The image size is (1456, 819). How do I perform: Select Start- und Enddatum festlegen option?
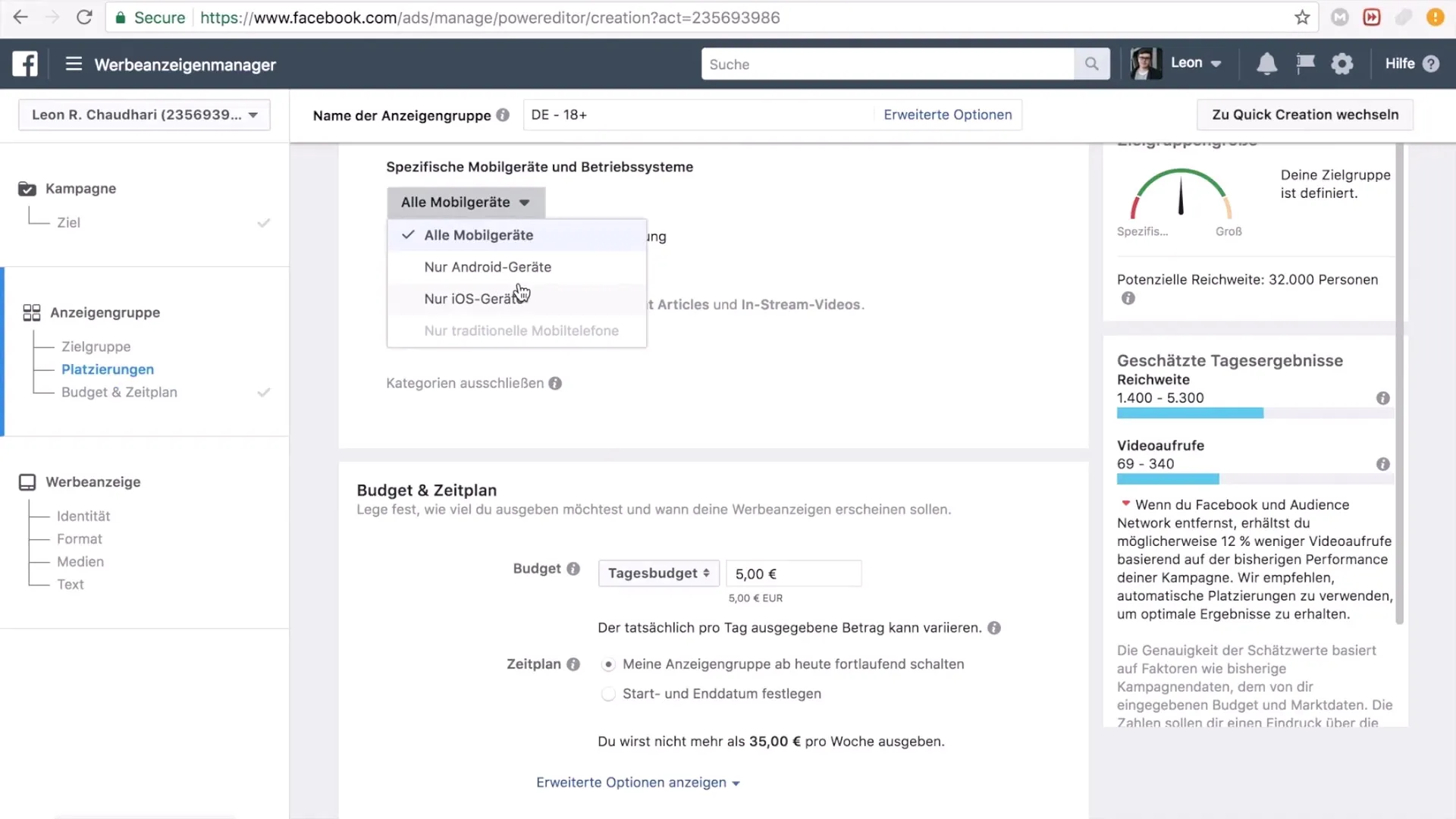pos(608,694)
